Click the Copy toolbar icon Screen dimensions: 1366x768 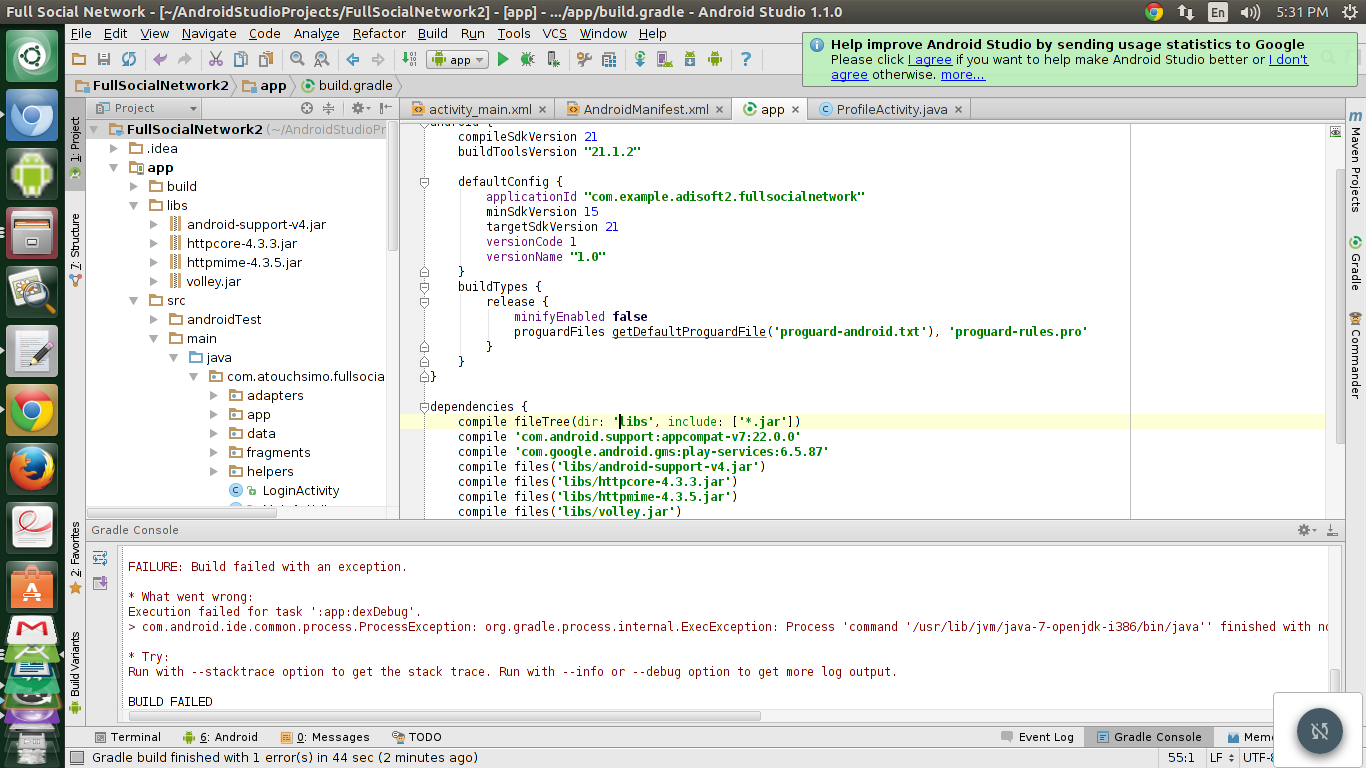coord(241,60)
